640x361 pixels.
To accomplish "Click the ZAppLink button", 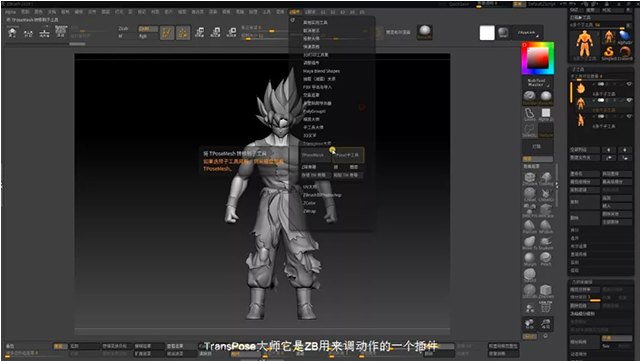I will (x=527, y=32).
